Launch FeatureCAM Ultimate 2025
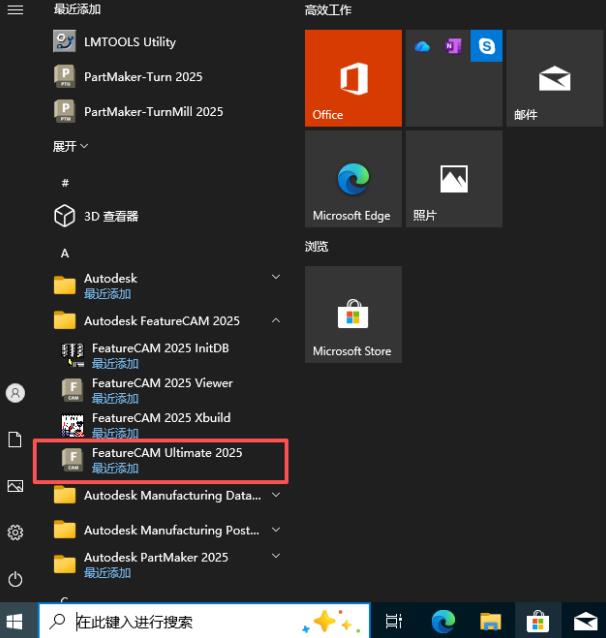The image size is (606, 638). coord(161,460)
